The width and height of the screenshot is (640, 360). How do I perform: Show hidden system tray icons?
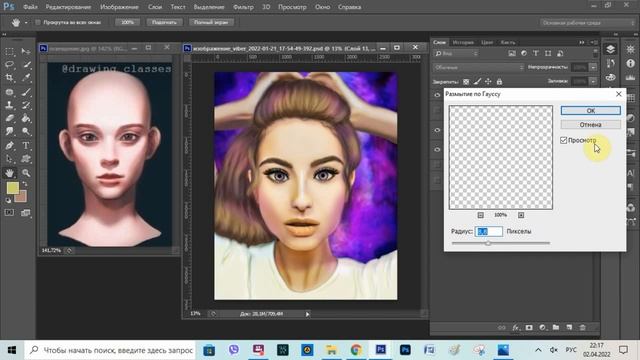tap(538, 350)
